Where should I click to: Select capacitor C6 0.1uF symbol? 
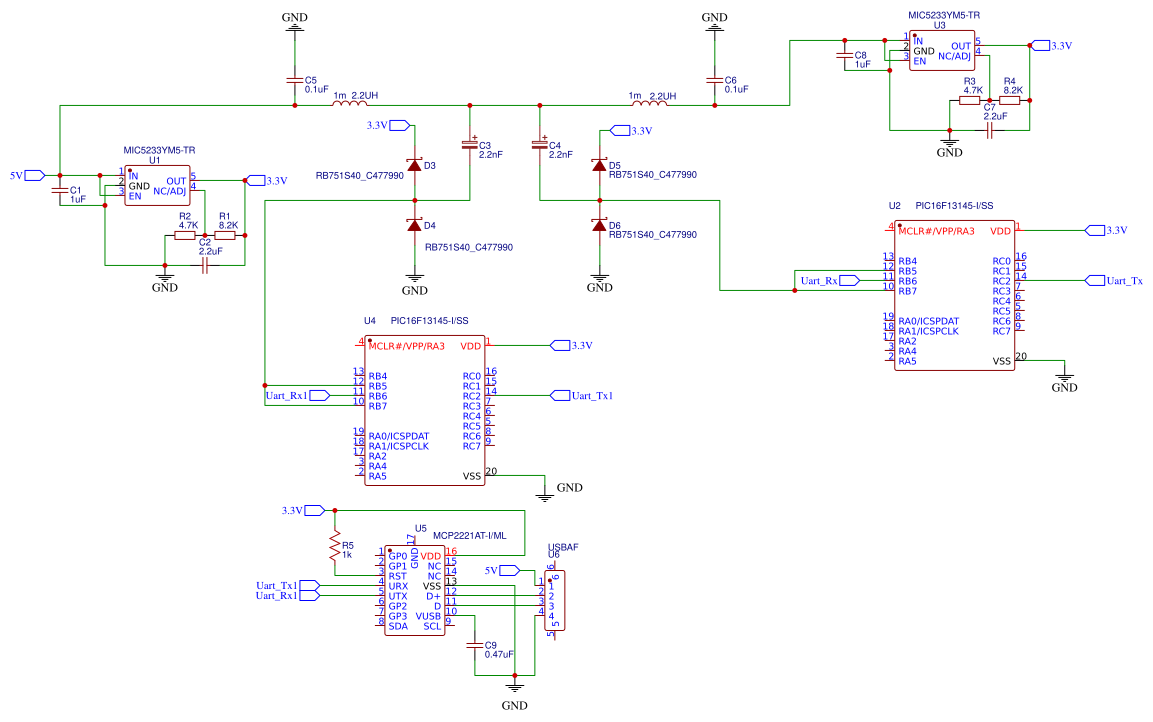[x=715, y=79]
